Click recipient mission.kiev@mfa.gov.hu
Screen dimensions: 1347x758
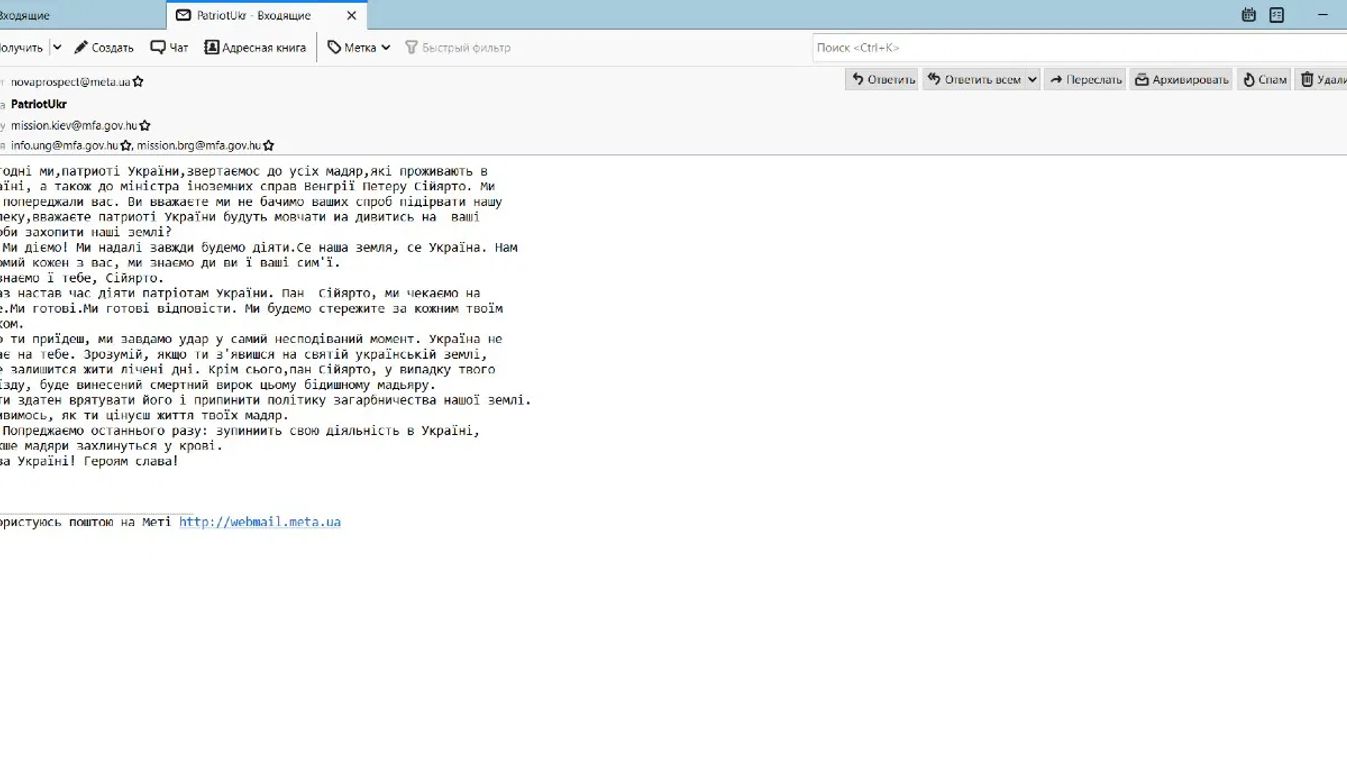pos(74,126)
